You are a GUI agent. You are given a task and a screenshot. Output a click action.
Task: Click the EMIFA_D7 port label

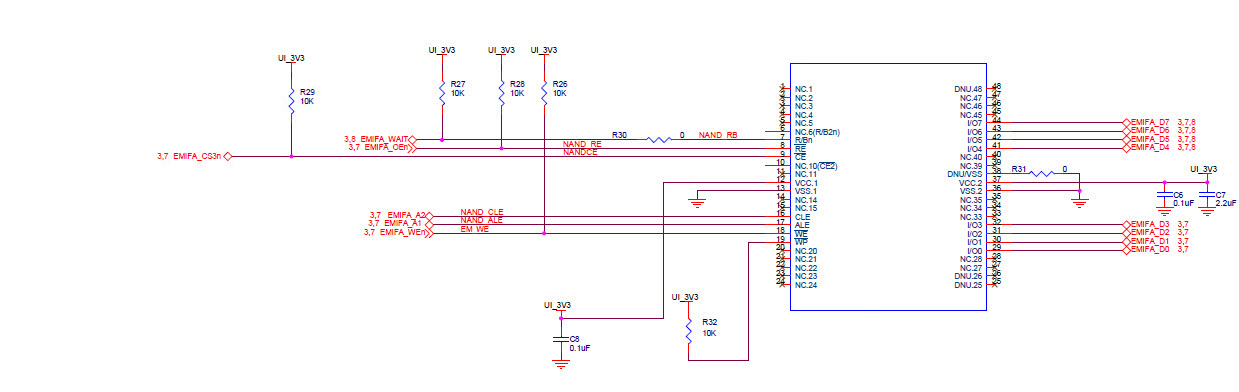tap(1150, 122)
